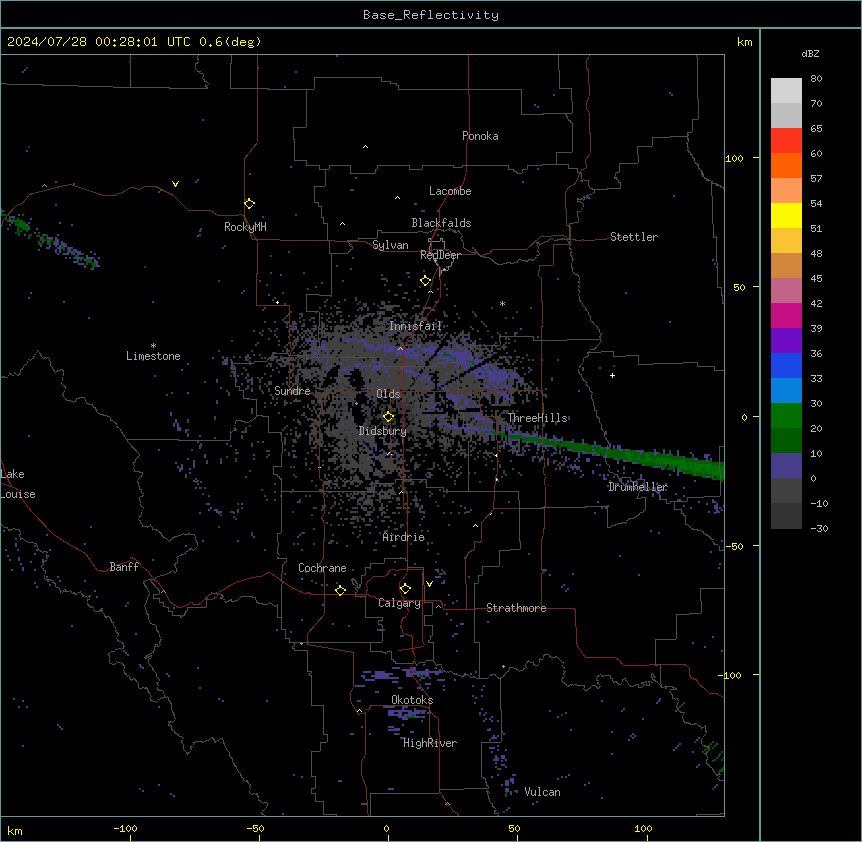The height and width of the screenshot is (842, 862).
Task: Click the dBZ legend heading
Action: tap(810, 53)
